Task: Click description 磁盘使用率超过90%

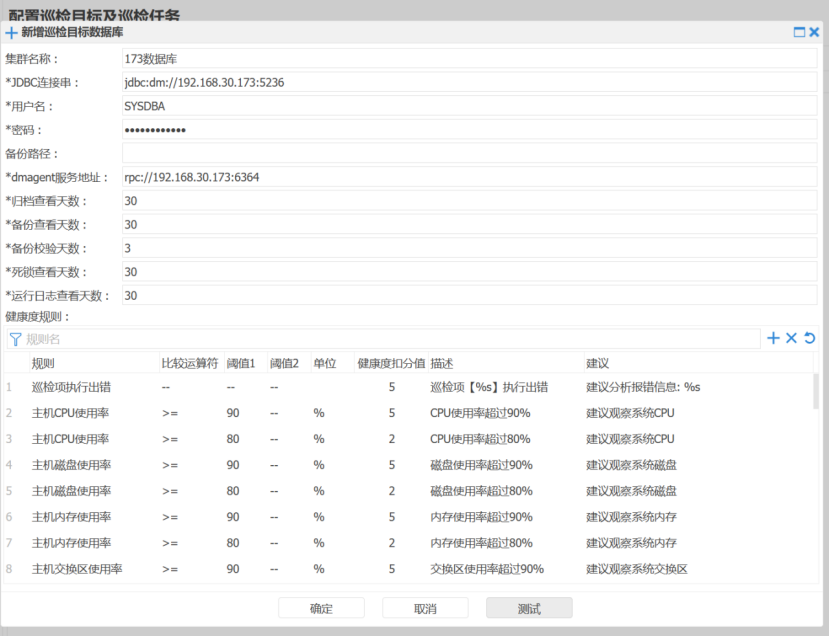Action: [481, 465]
